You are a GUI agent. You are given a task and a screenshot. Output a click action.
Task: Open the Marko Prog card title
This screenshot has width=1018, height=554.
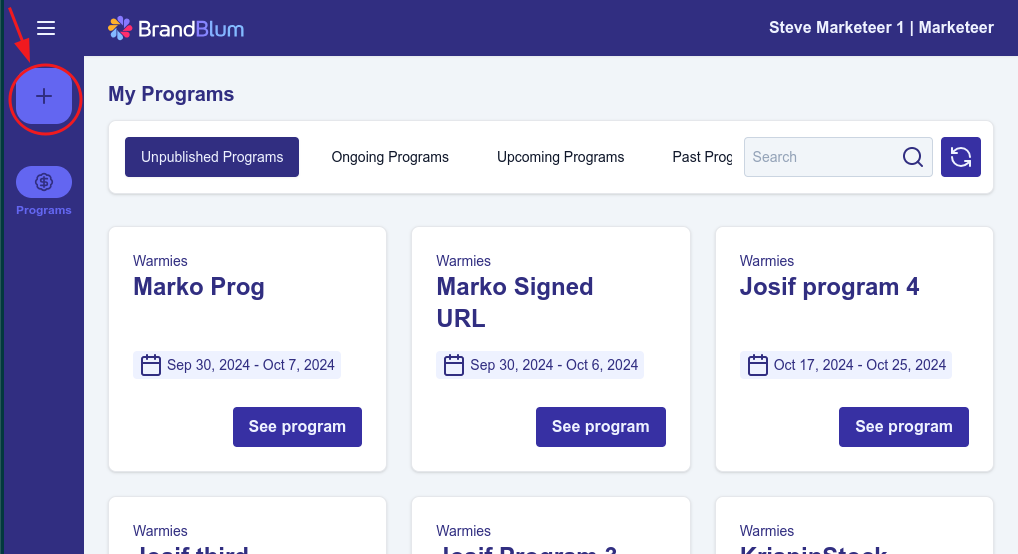199,287
